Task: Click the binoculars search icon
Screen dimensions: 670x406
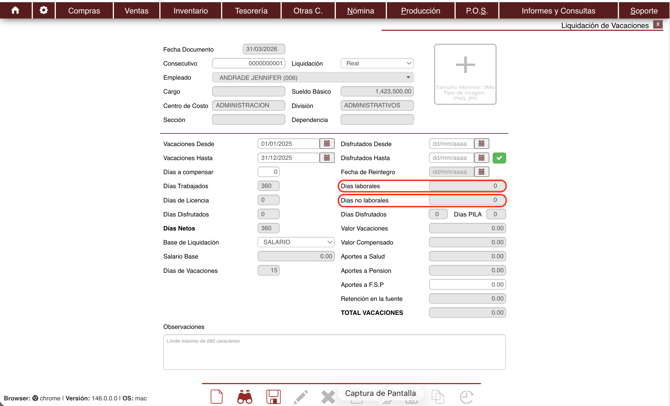Action: coord(245,397)
